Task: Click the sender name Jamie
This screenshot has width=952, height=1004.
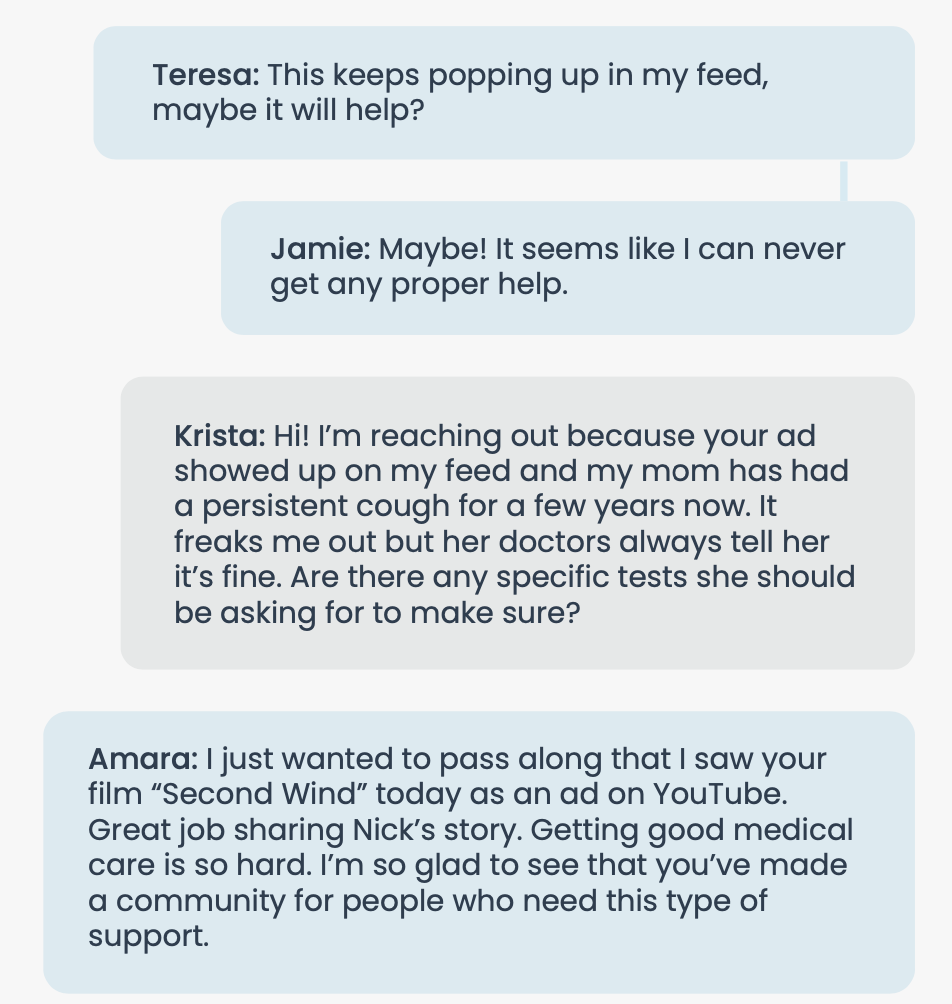Action: coord(320,249)
